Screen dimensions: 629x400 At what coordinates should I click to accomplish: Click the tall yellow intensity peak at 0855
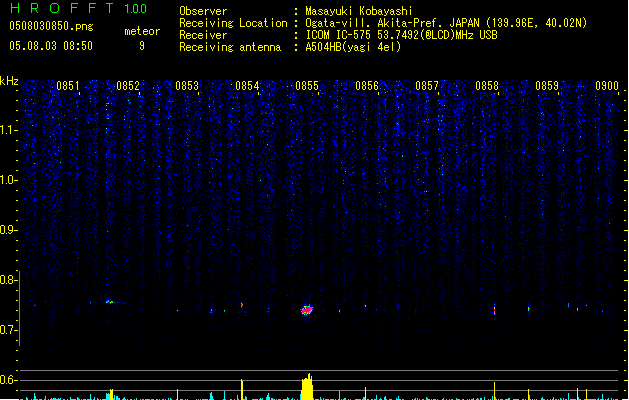tap(307, 387)
